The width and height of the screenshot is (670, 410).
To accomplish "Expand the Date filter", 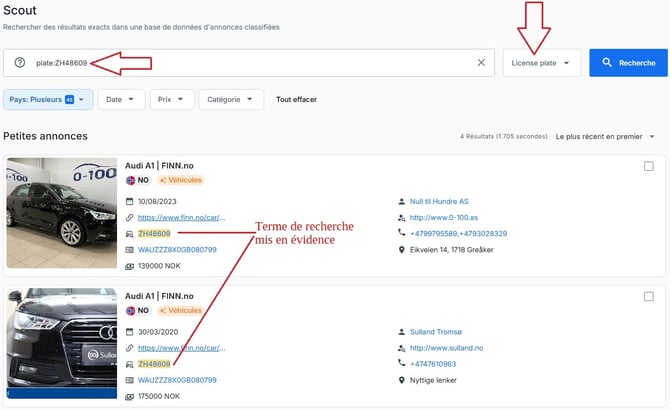I will pyautogui.click(x=121, y=100).
